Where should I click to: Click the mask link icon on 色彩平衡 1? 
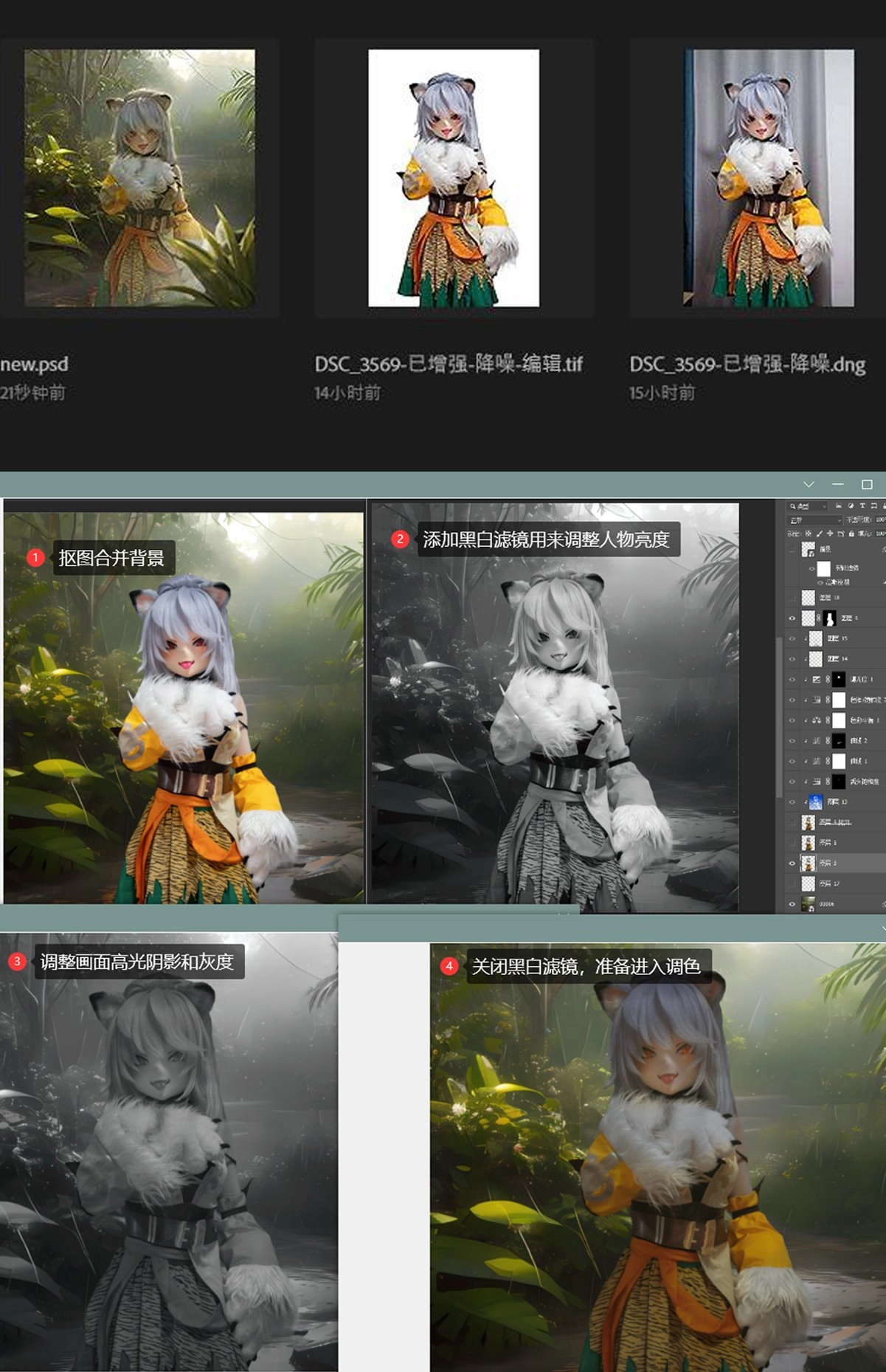coord(828,720)
